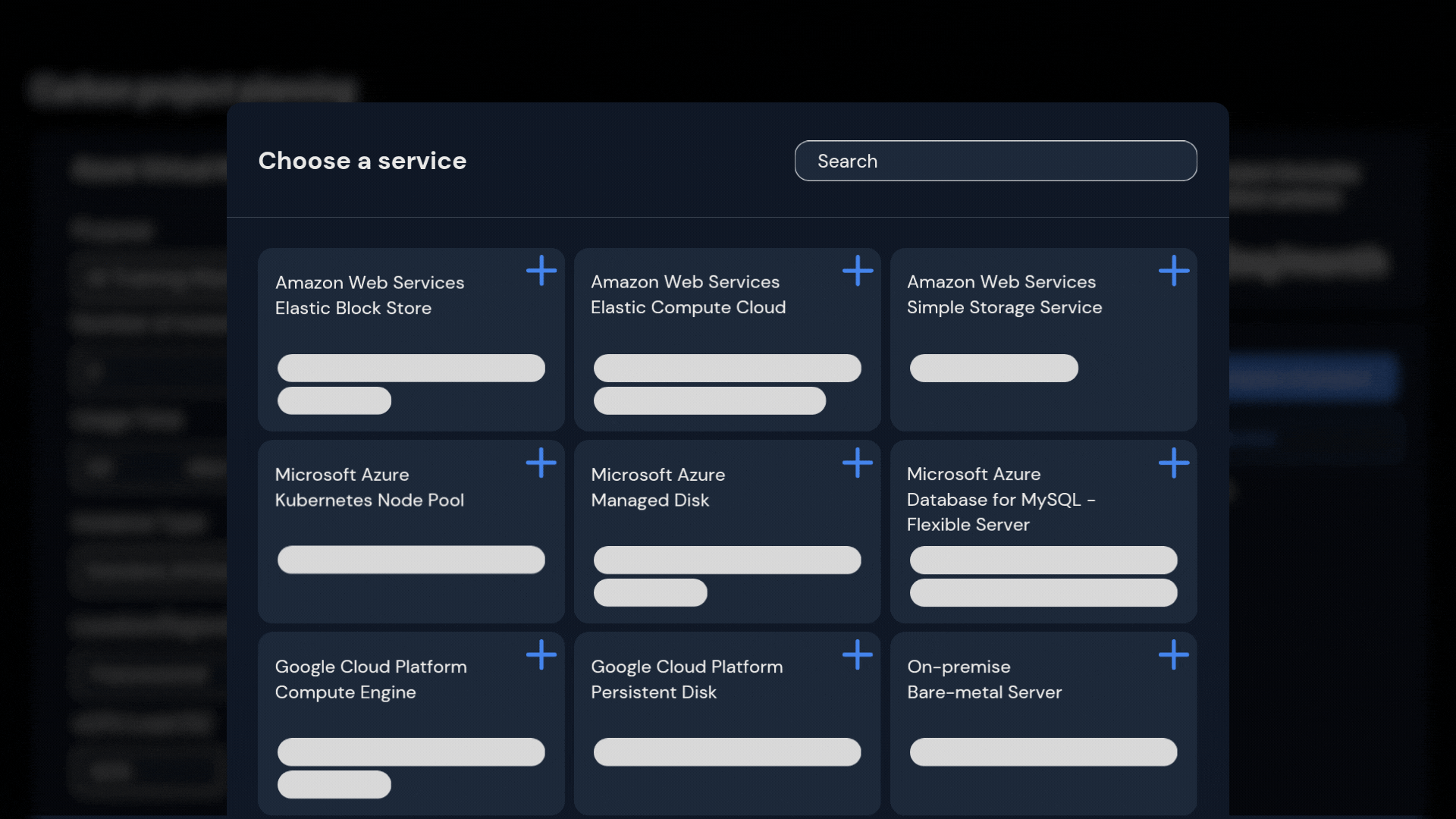Click the Search field in service chooser

pyautogui.click(x=996, y=161)
